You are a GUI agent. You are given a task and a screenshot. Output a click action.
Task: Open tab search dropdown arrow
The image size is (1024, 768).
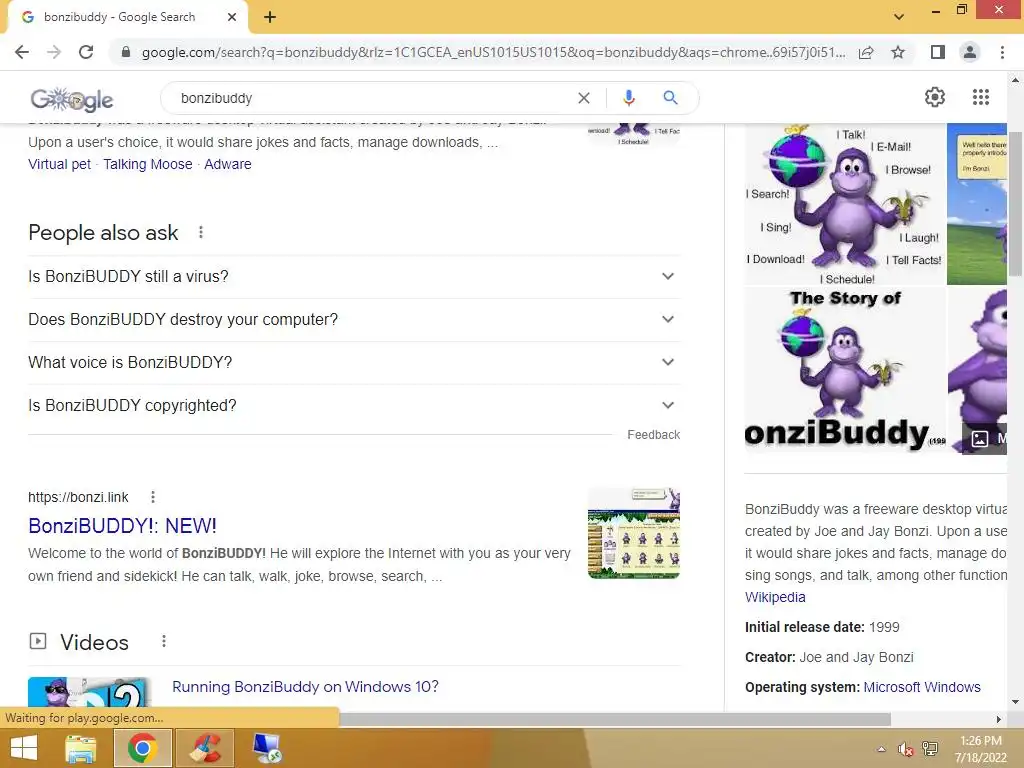[899, 17]
